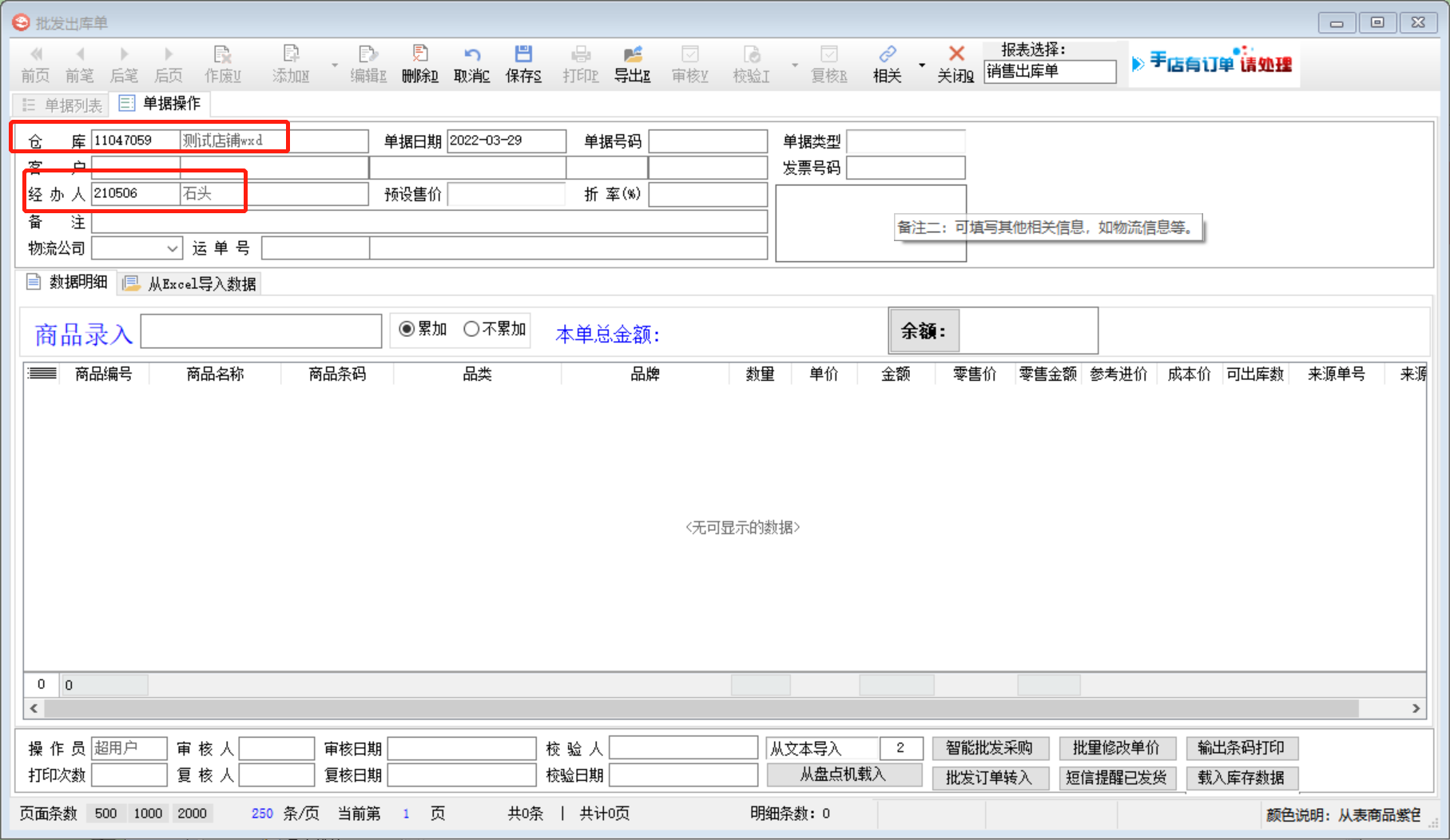Open dropdown arrow next to 添加
1450x840 pixels.
tap(335, 65)
